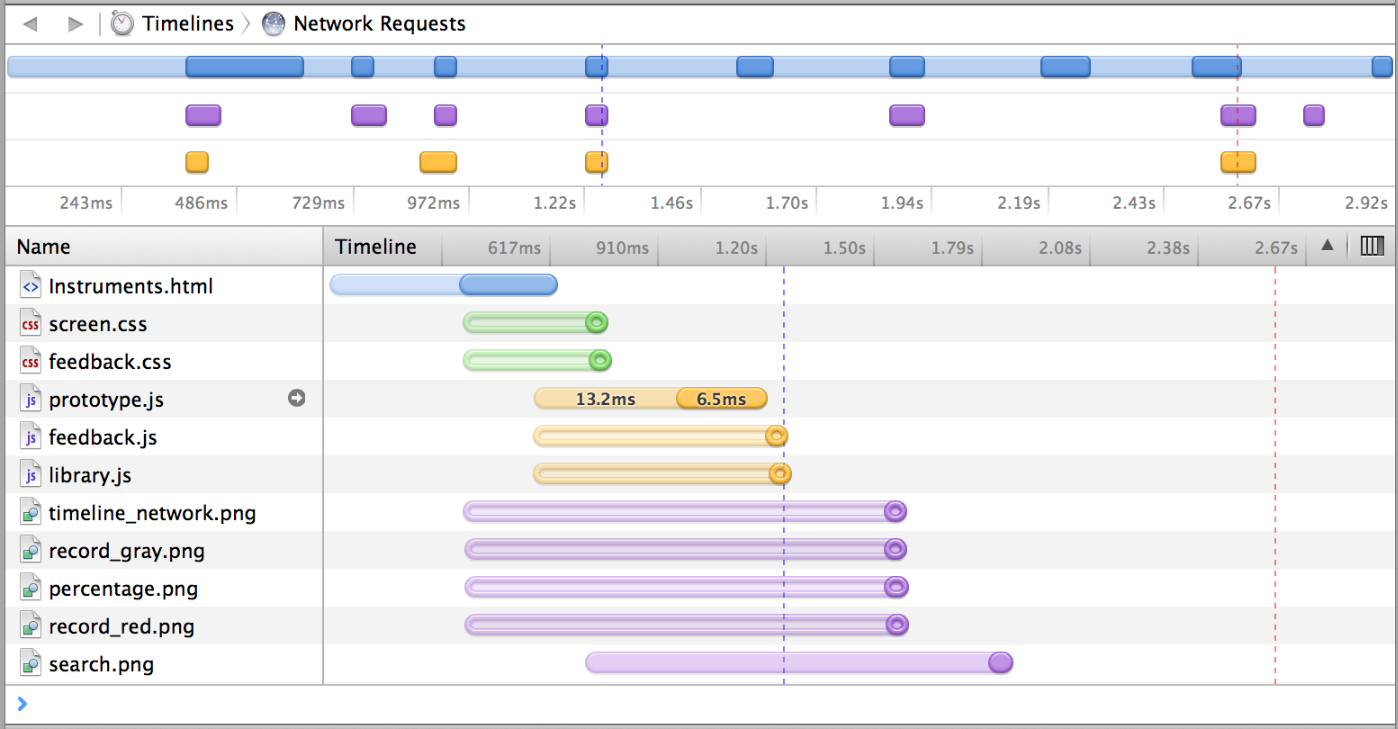Click the Timeline column header label

click(x=375, y=247)
